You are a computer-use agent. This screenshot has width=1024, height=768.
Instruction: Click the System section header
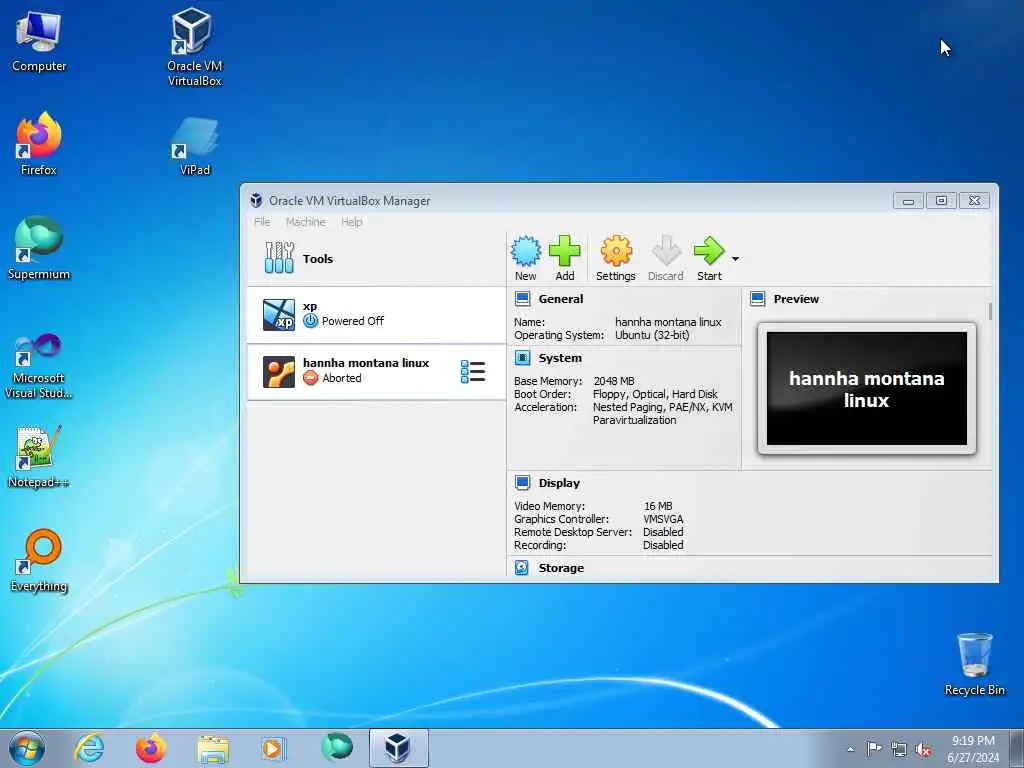(x=560, y=358)
